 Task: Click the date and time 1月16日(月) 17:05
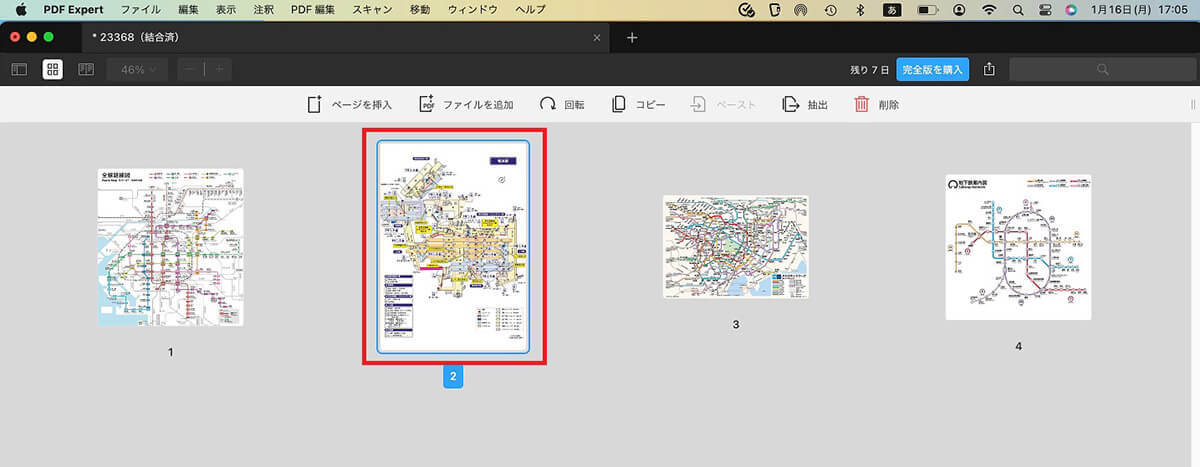coord(1140,10)
